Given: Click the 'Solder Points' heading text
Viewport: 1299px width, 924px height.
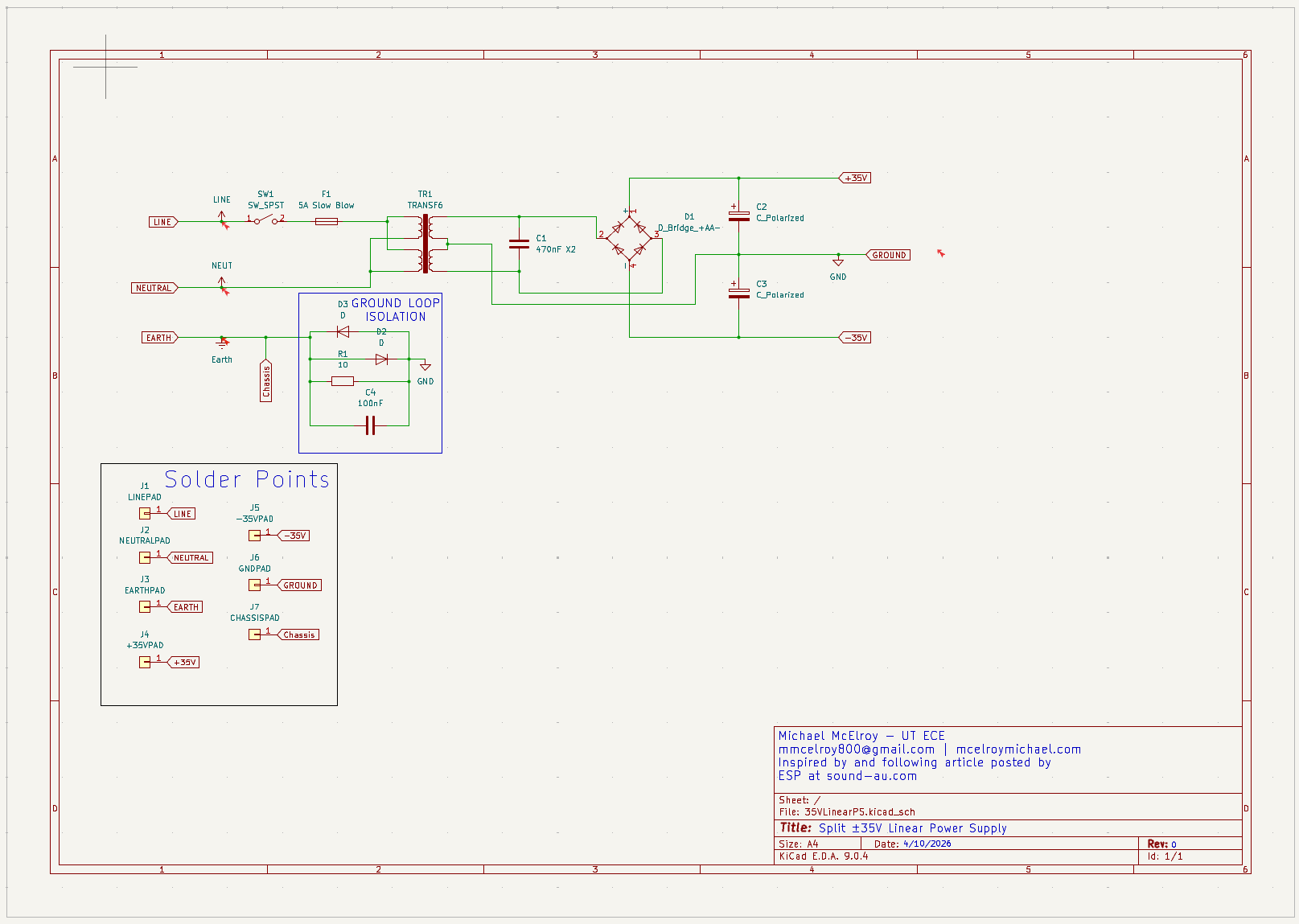Looking at the screenshot, I should pos(247,479).
